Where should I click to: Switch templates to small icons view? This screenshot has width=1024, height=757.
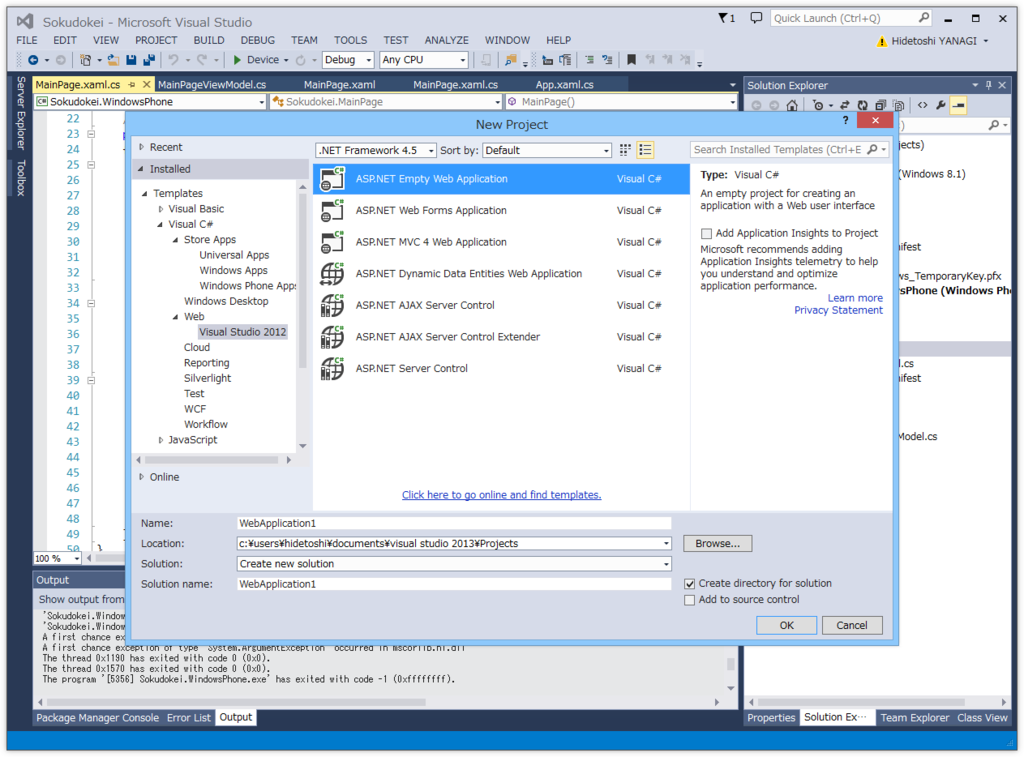point(625,150)
